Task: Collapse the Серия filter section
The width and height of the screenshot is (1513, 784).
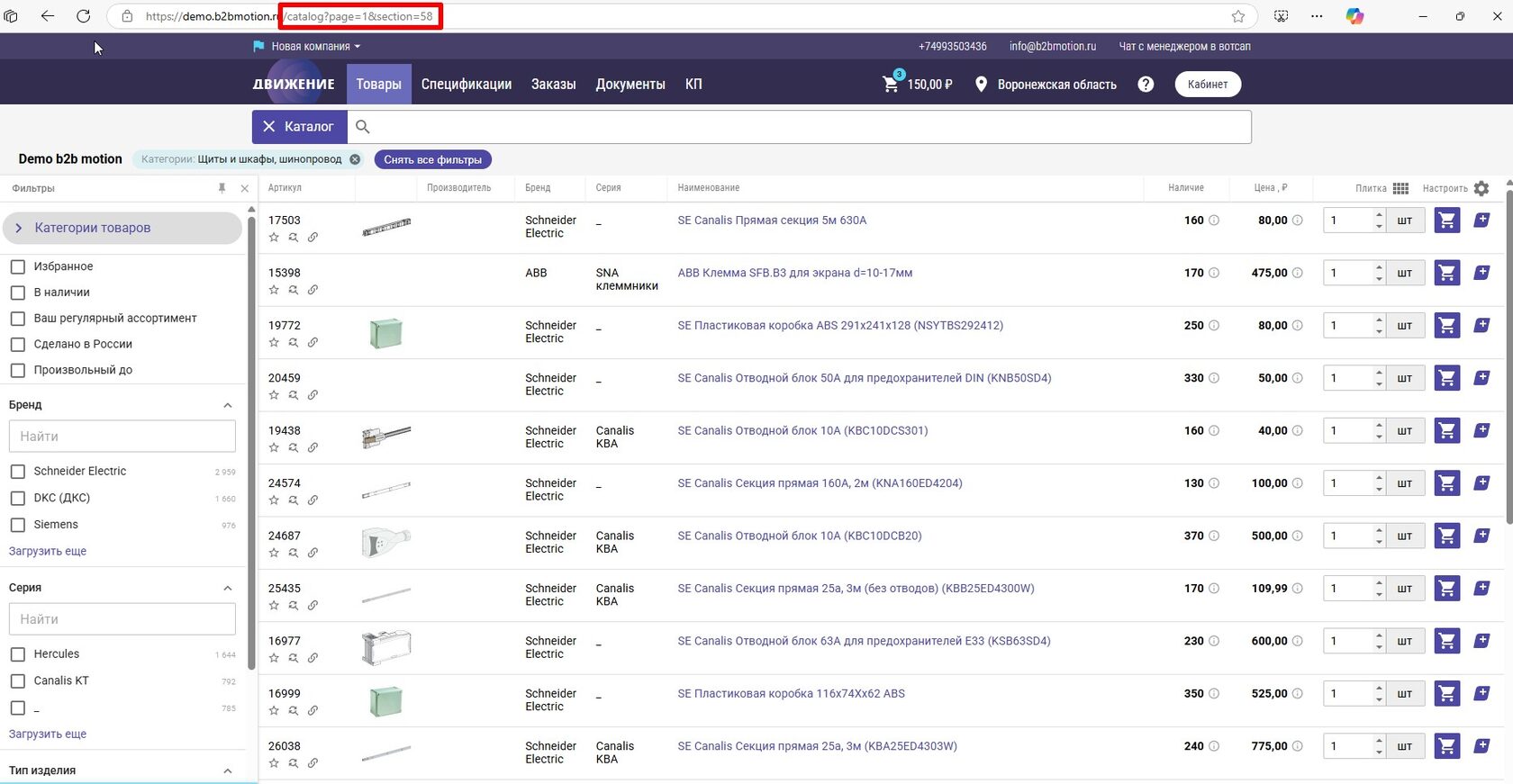Action: click(x=228, y=589)
